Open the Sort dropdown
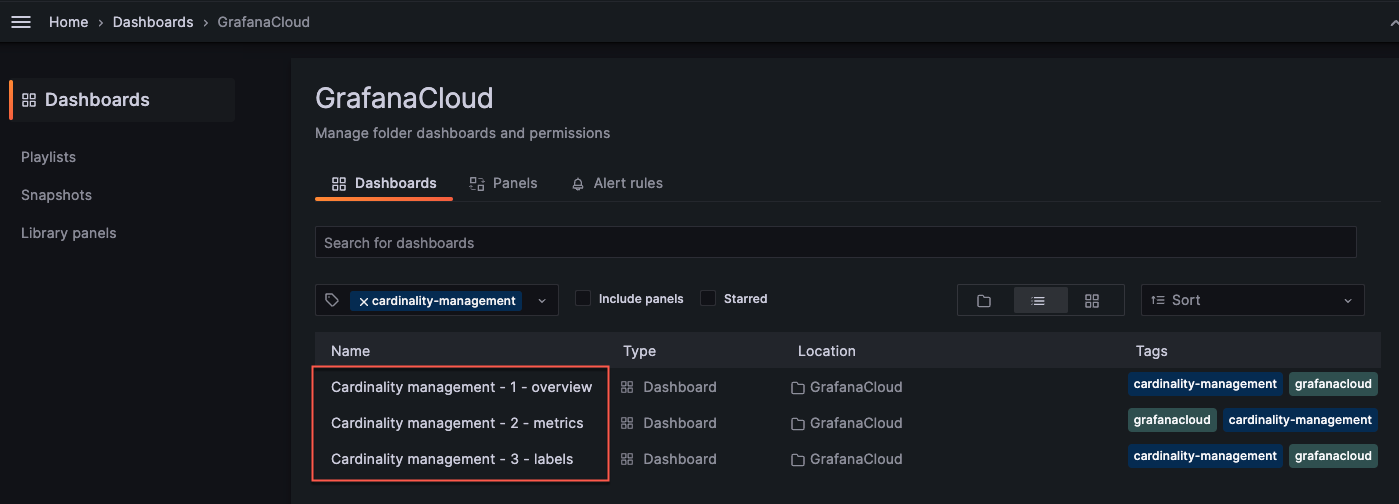 (x=1252, y=300)
